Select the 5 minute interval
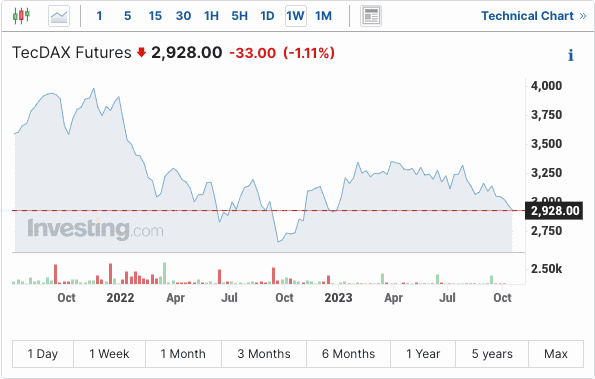This screenshot has height=379, width=595. click(128, 16)
